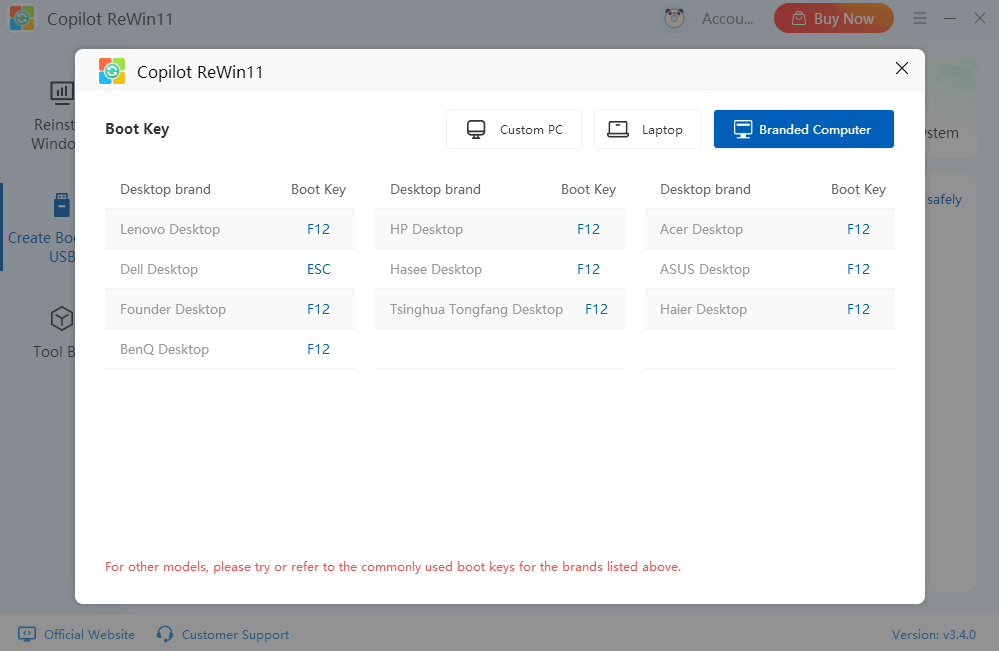Viewport: 999px width, 651px height.
Task: Open the hamburger menu icon
Action: [x=920, y=18]
